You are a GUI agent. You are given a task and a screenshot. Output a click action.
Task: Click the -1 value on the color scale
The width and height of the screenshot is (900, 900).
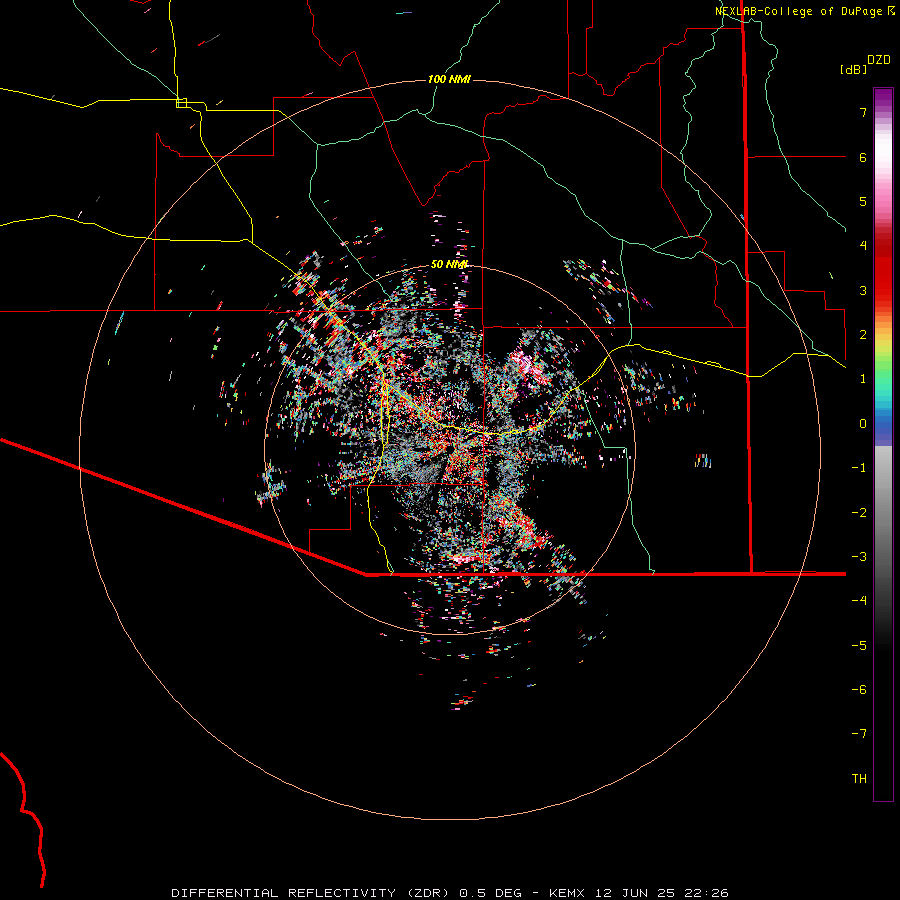point(859,468)
